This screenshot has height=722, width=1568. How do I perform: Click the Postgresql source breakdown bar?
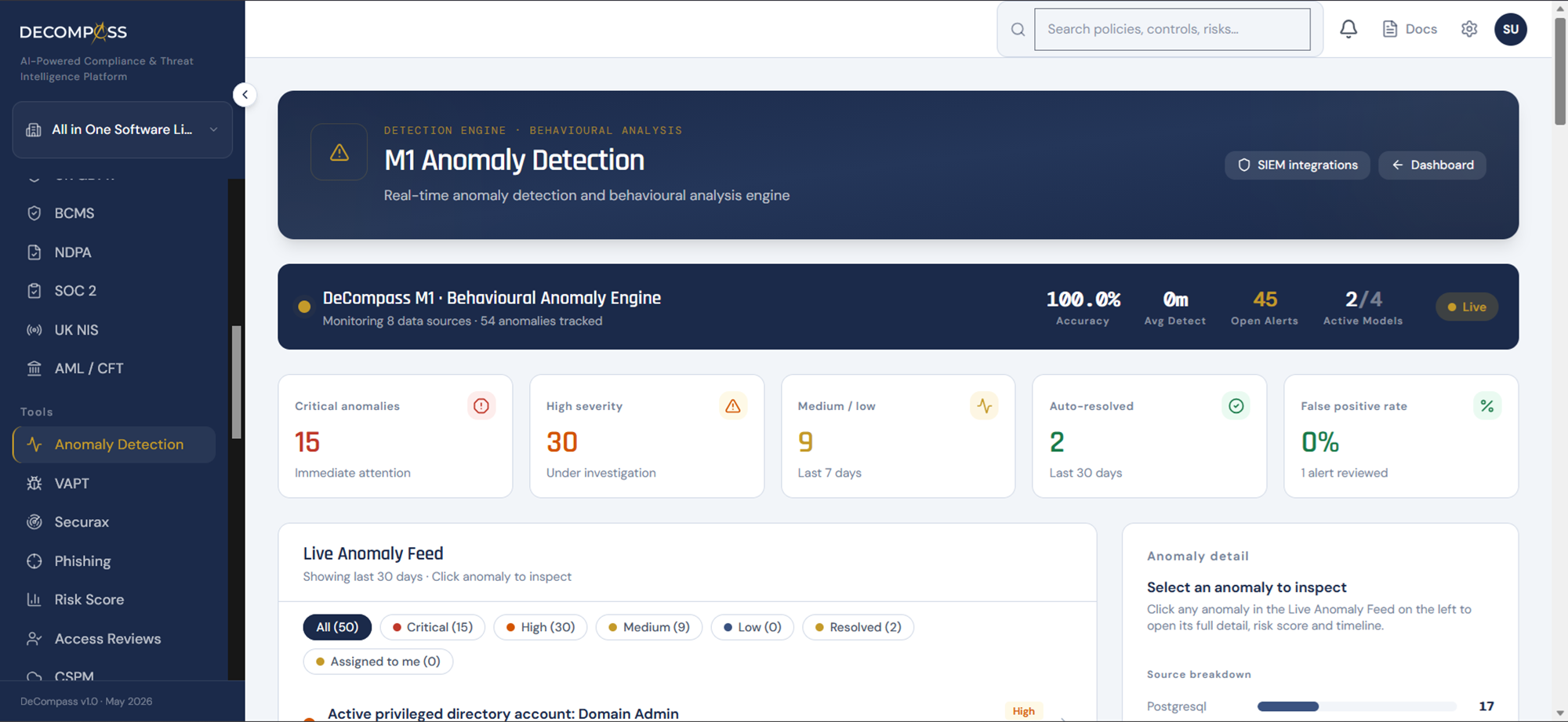click(x=1357, y=706)
